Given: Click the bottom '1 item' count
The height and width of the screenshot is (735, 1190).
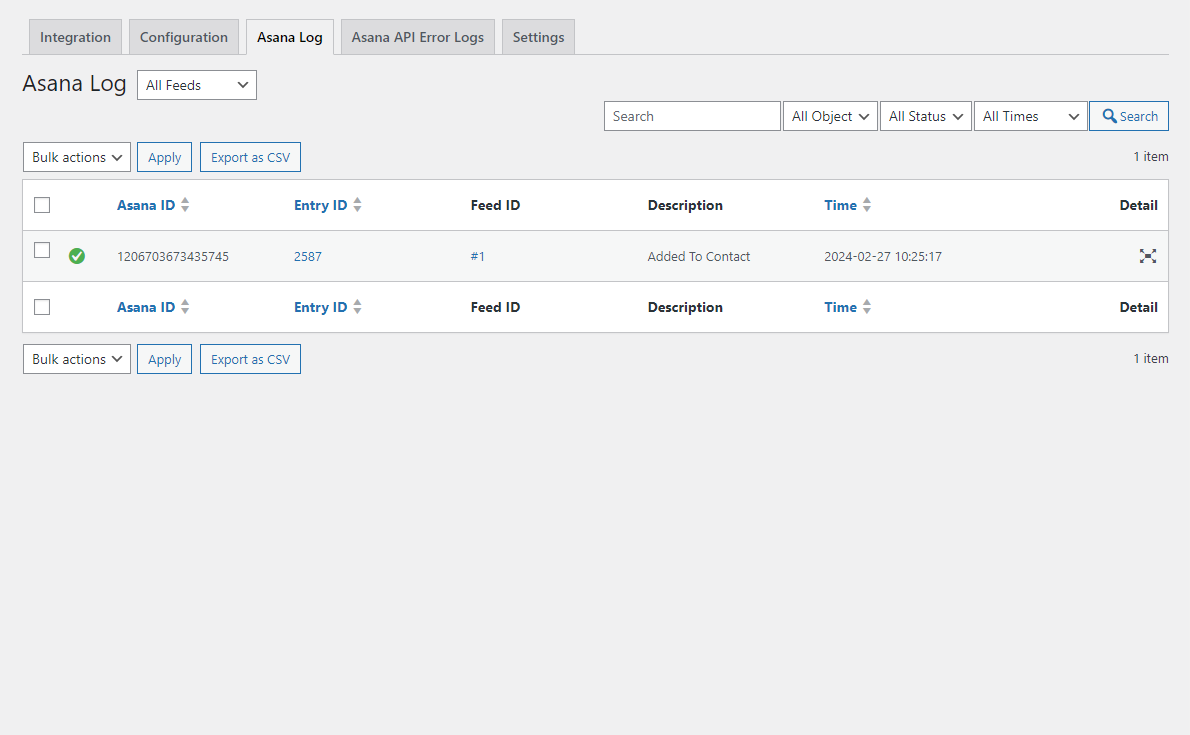Looking at the screenshot, I should click(1151, 358).
